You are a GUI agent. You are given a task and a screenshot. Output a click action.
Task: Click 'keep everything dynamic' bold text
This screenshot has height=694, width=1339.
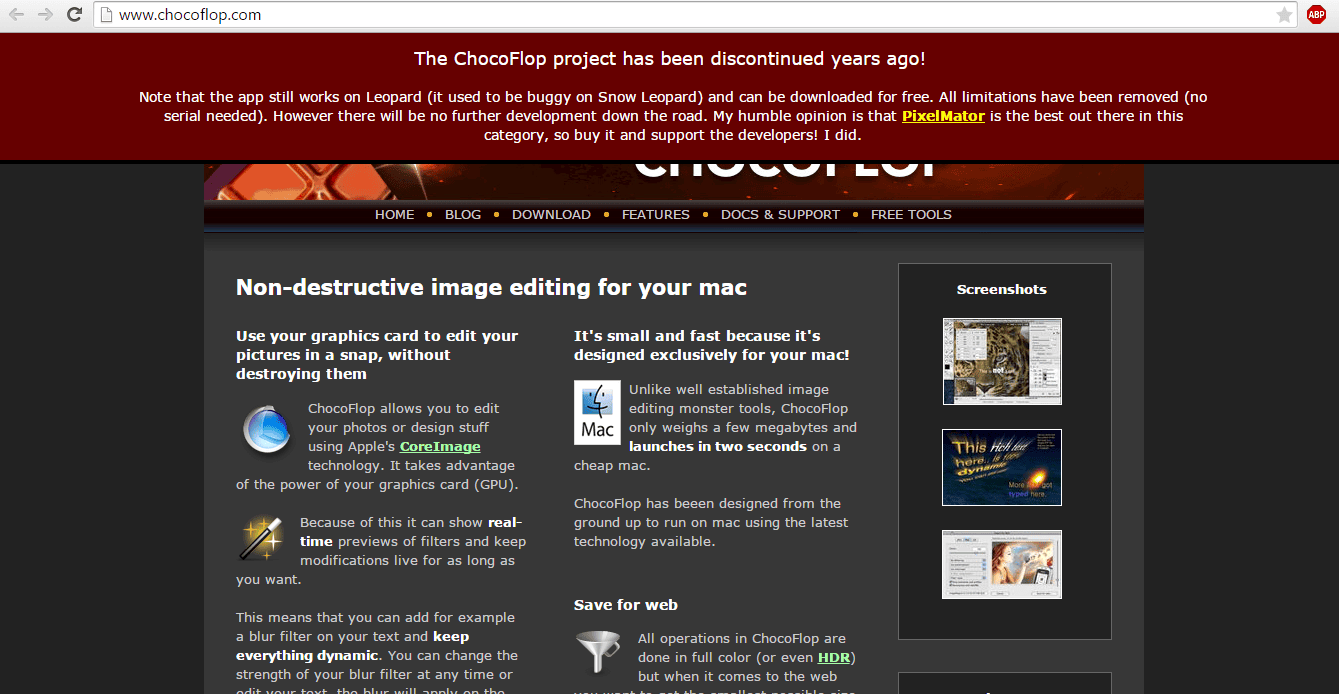point(352,646)
